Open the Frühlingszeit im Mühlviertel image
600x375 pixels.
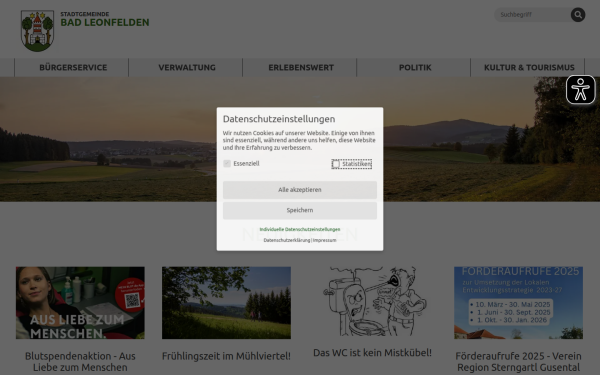click(x=227, y=303)
